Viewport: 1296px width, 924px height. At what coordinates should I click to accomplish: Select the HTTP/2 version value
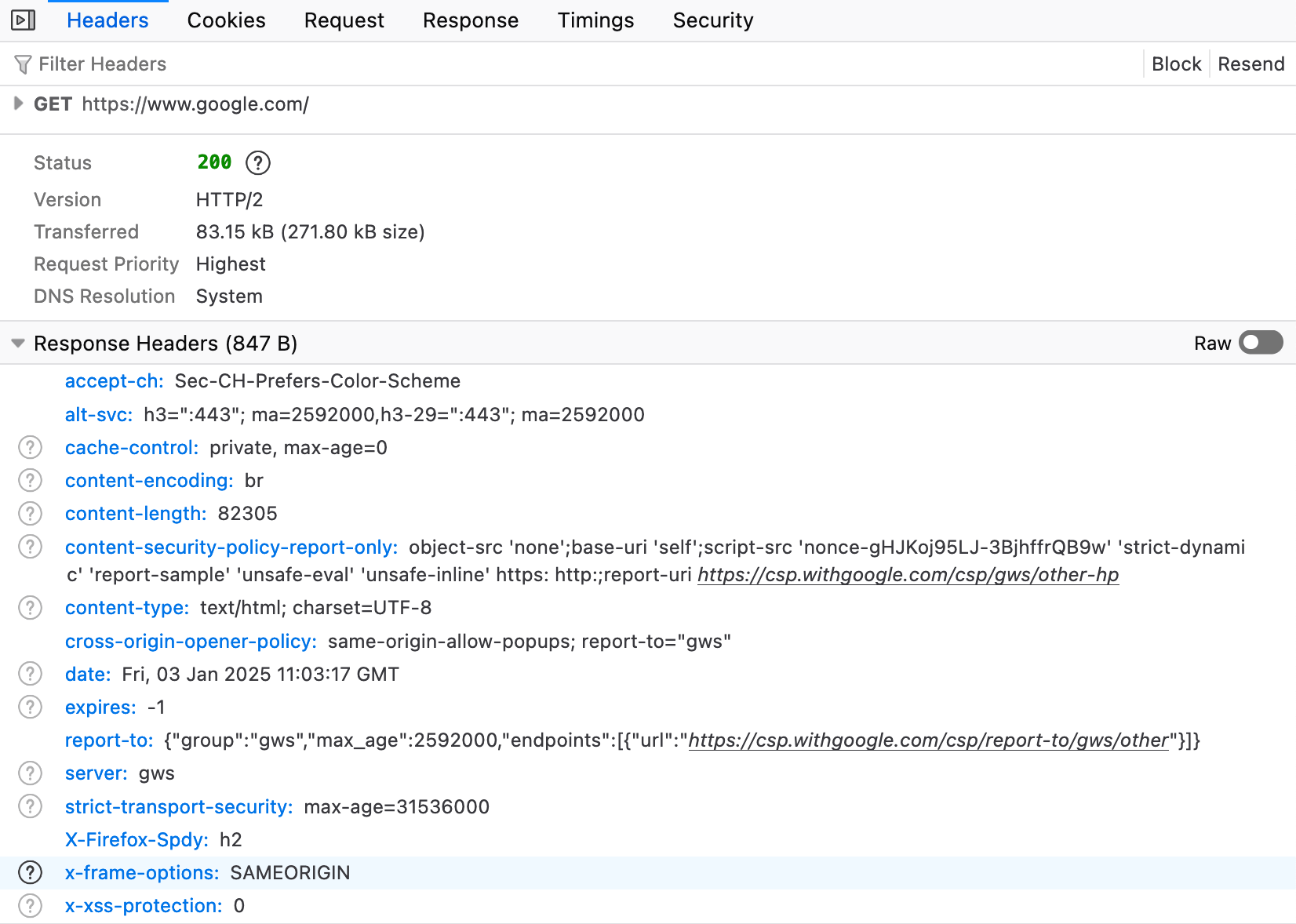(x=230, y=200)
